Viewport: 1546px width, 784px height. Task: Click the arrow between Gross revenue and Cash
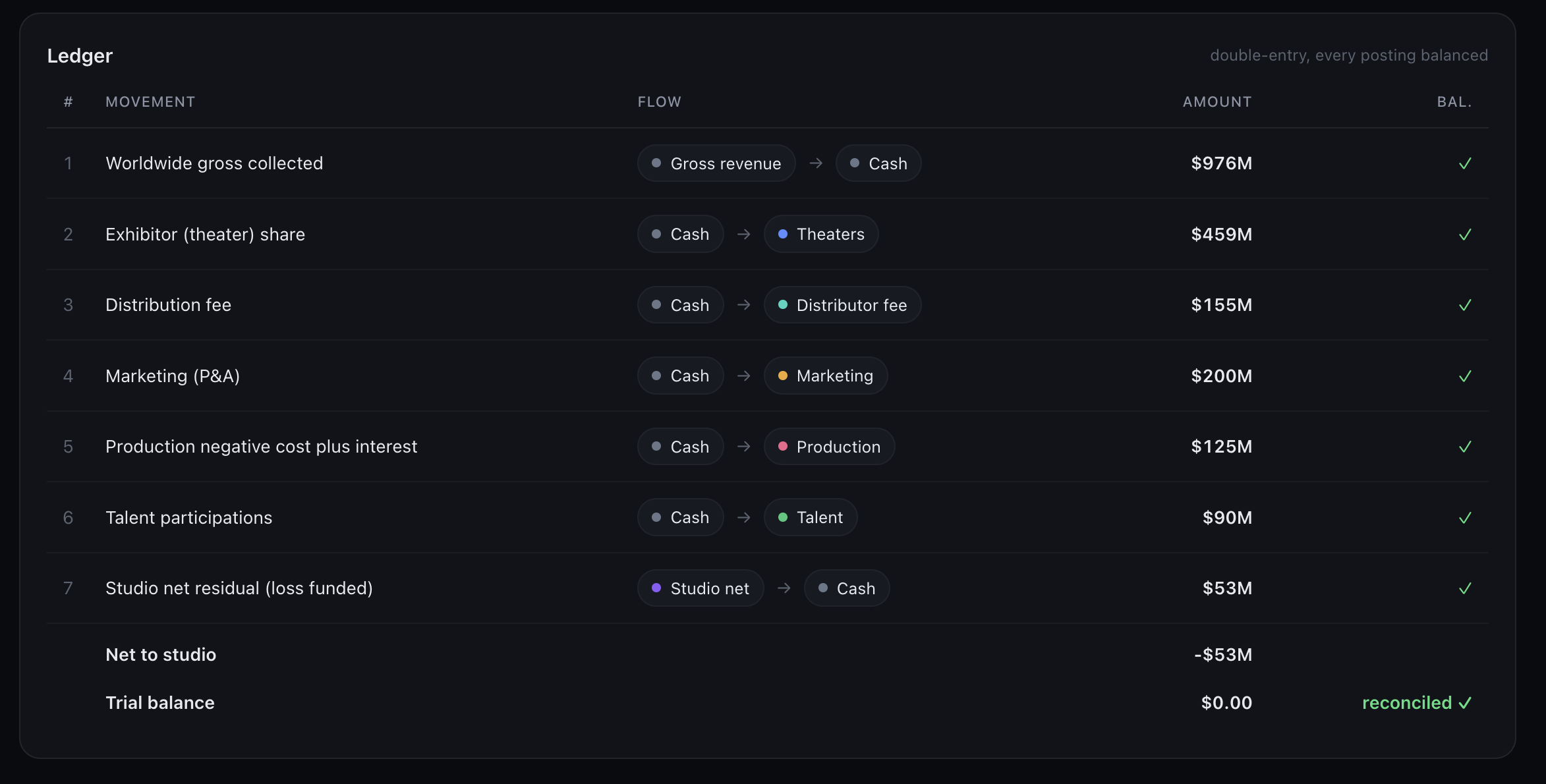pos(816,163)
